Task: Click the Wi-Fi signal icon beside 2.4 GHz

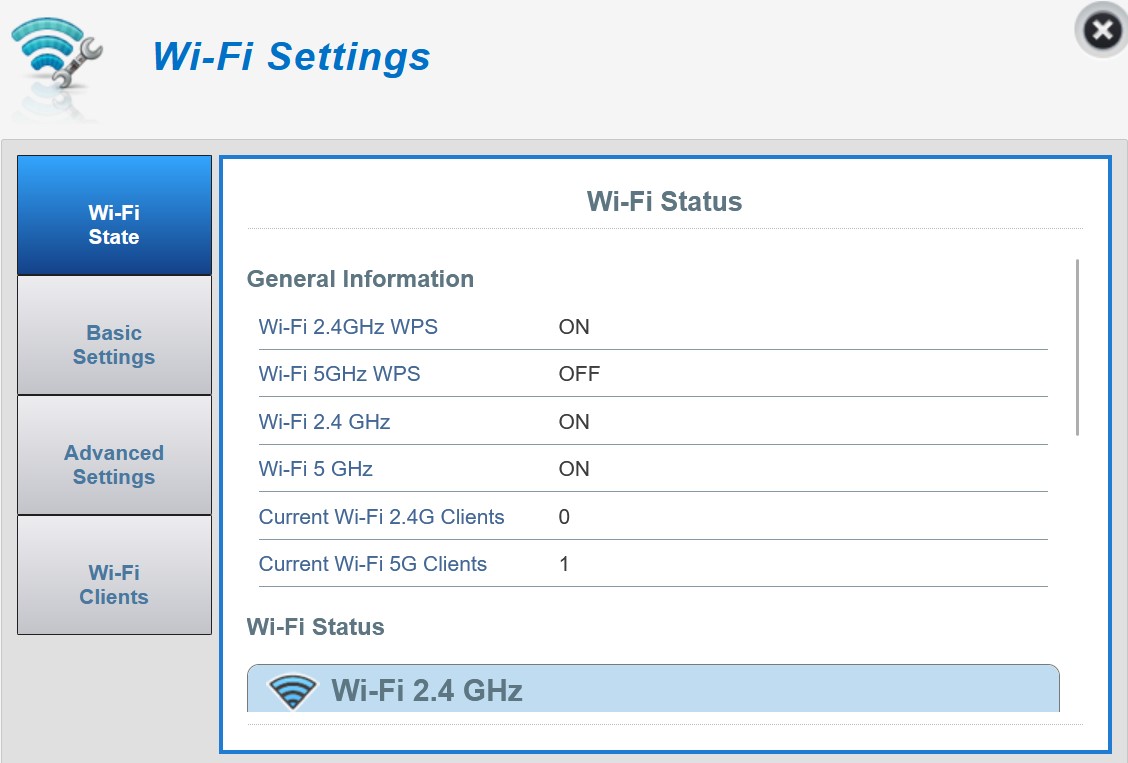Action: tap(292, 690)
